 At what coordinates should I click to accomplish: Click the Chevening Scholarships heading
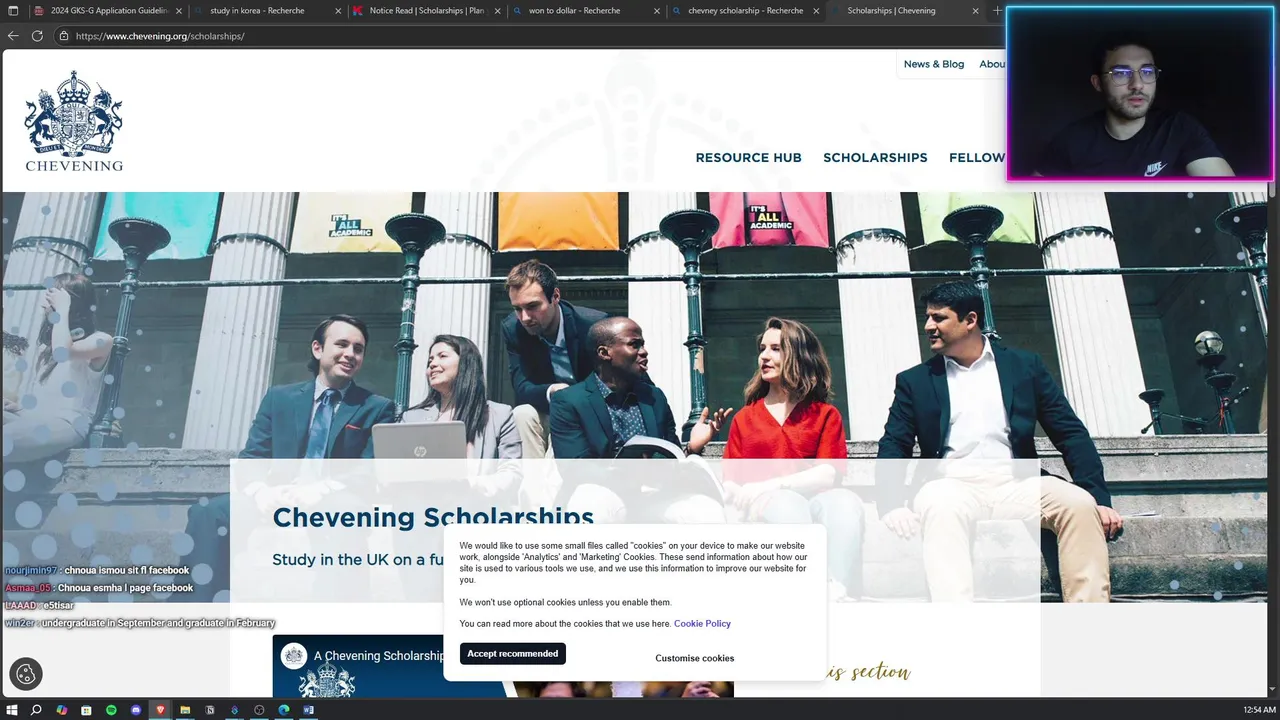point(433,517)
